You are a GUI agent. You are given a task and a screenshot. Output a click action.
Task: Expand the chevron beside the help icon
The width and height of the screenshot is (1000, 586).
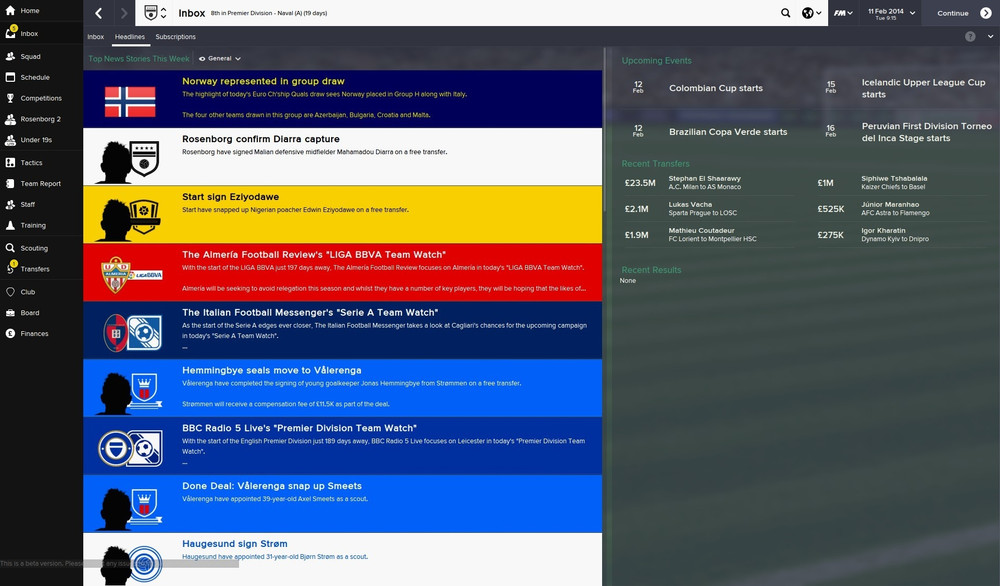pos(990,37)
